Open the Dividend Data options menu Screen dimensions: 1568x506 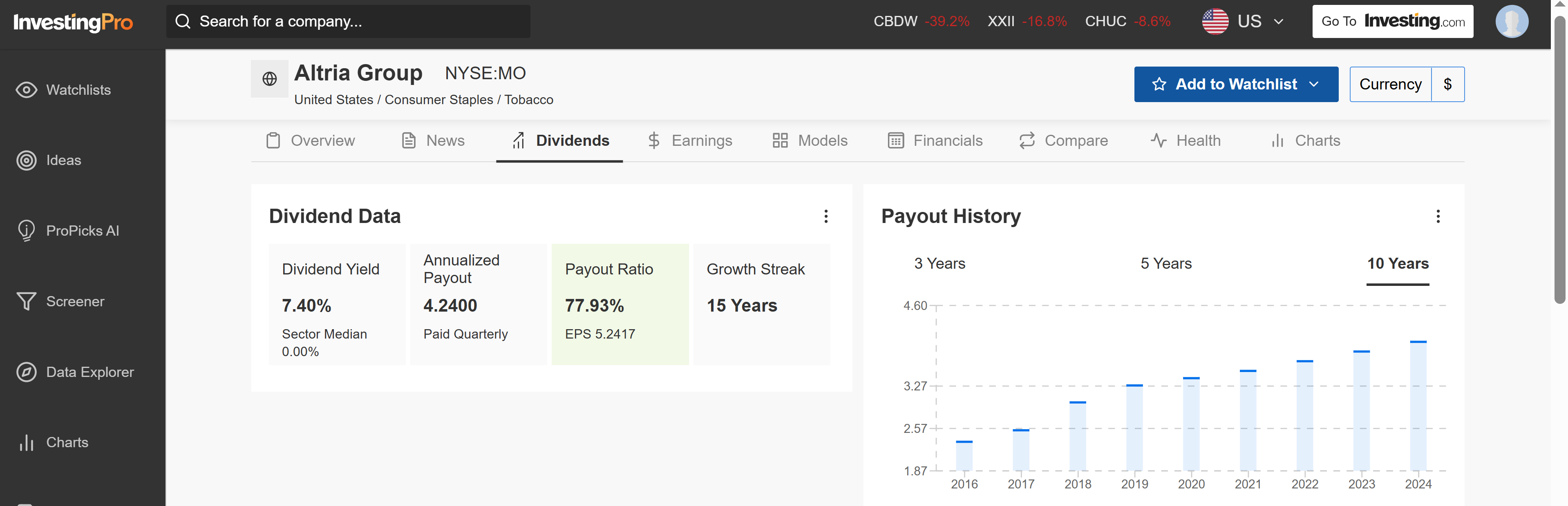[826, 216]
